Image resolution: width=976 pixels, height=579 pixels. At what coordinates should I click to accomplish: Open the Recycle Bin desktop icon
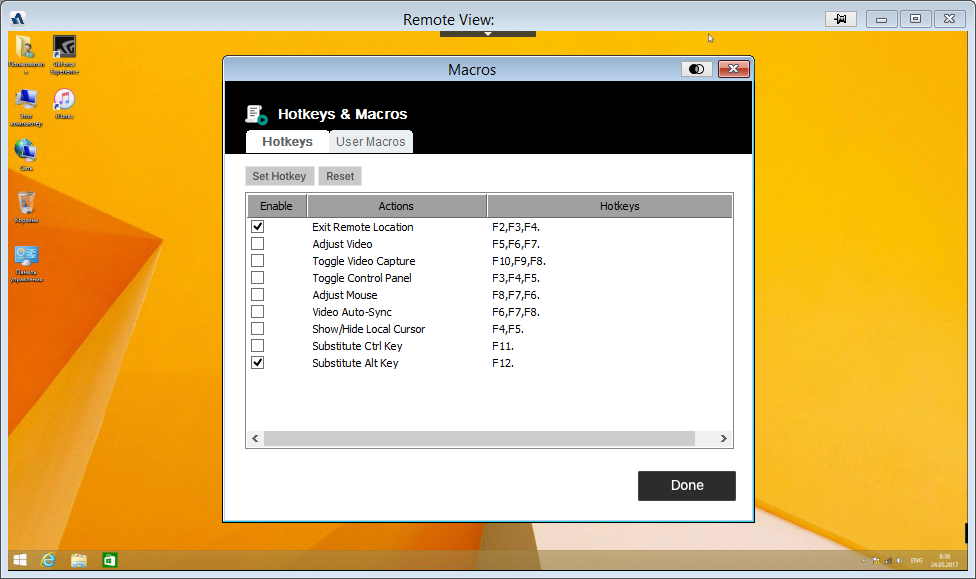point(26,207)
